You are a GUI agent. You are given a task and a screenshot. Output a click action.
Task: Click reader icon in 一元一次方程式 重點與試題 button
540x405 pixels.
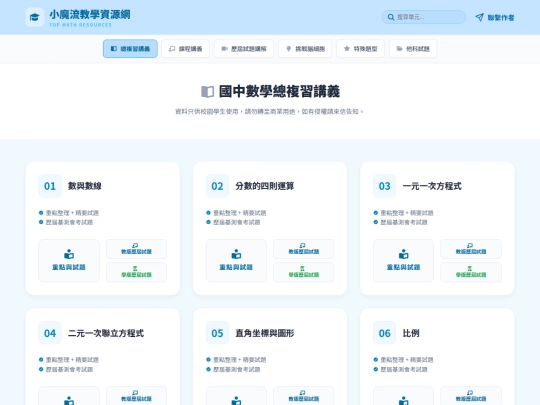point(404,254)
